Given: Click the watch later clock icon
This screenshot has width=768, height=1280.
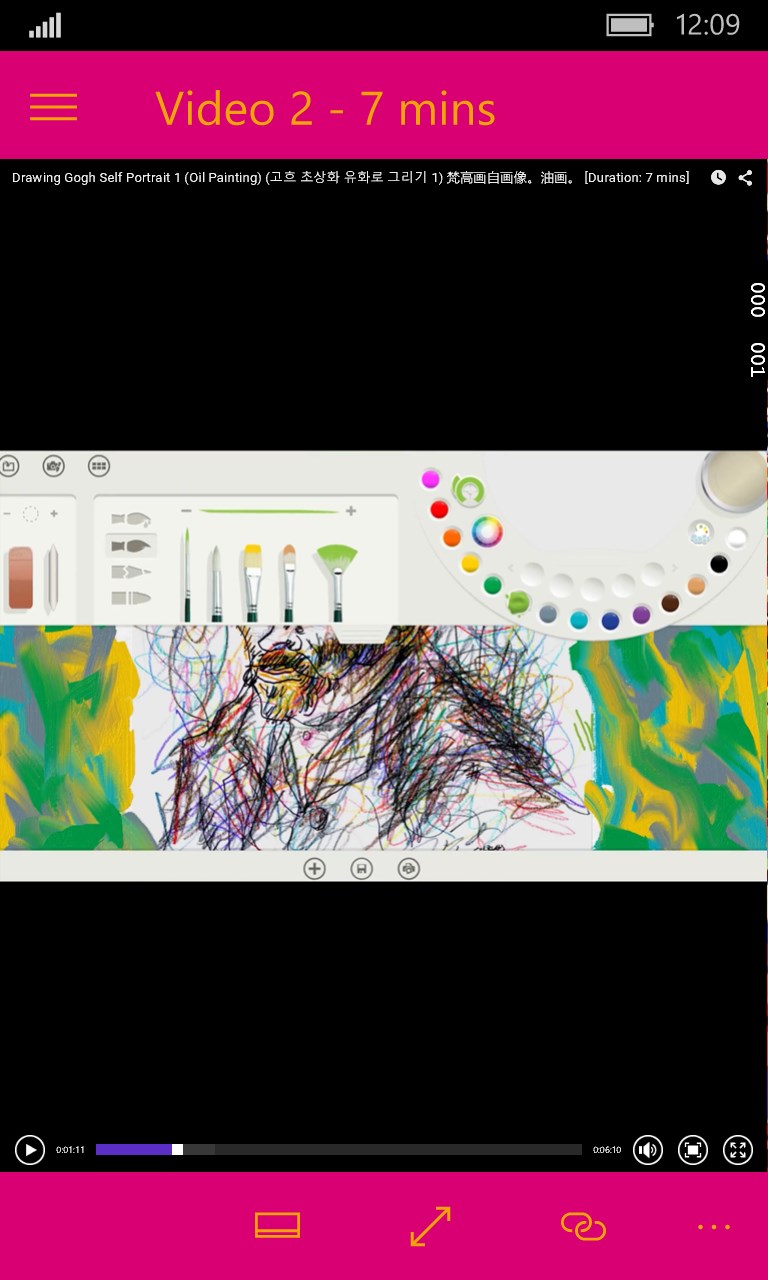Looking at the screenshot, I should point(718,178).
